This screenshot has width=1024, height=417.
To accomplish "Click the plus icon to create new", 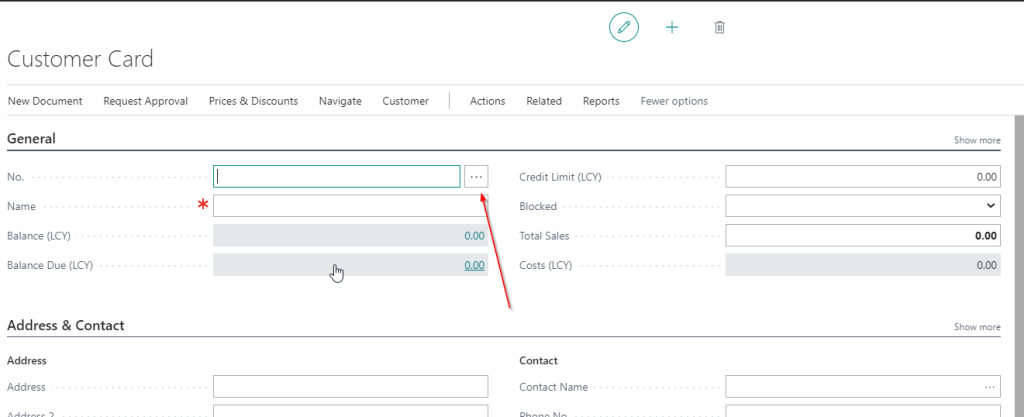I will [x=672, y=28].
